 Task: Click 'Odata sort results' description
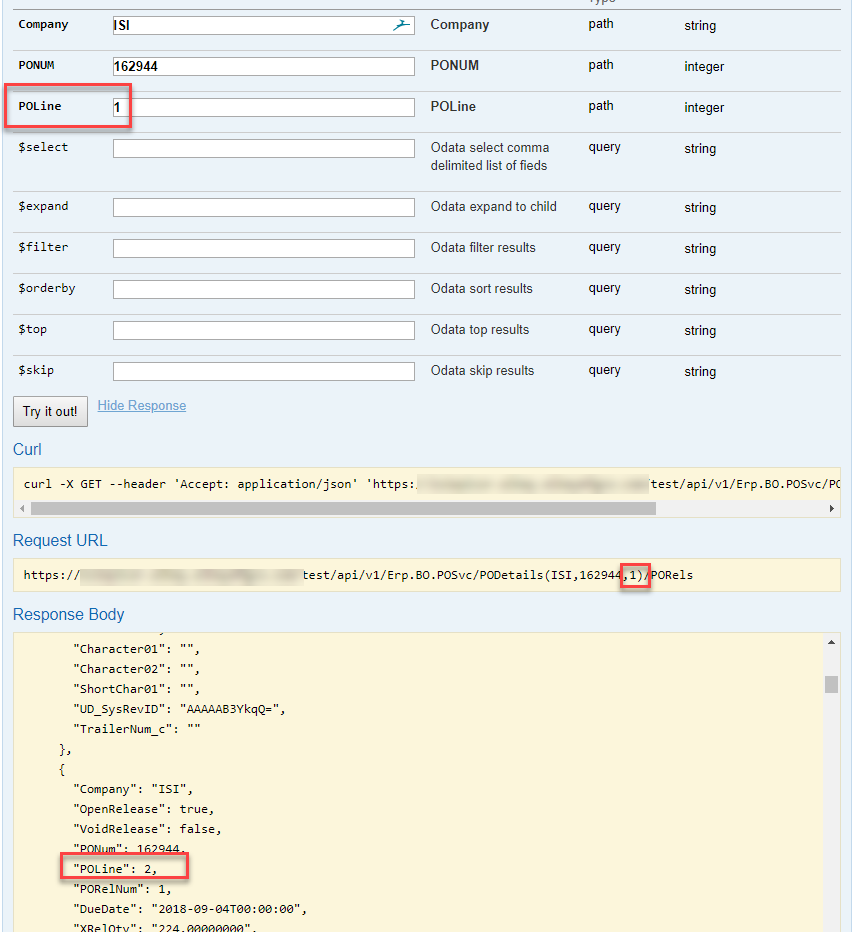(x=482, y=288)
